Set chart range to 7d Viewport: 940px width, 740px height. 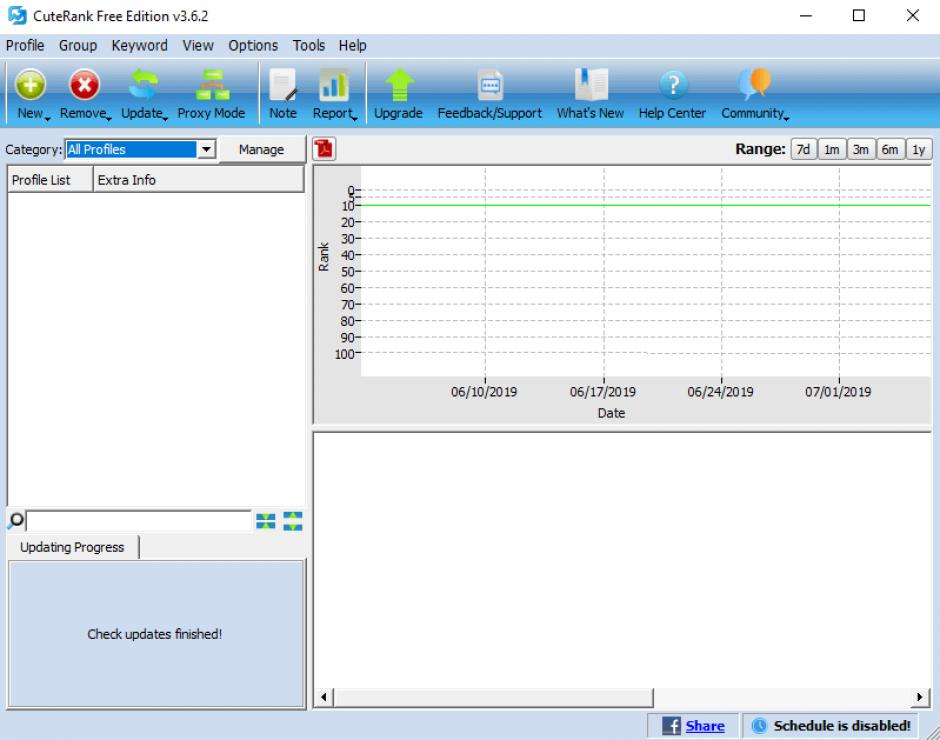(x=803, y=149)
